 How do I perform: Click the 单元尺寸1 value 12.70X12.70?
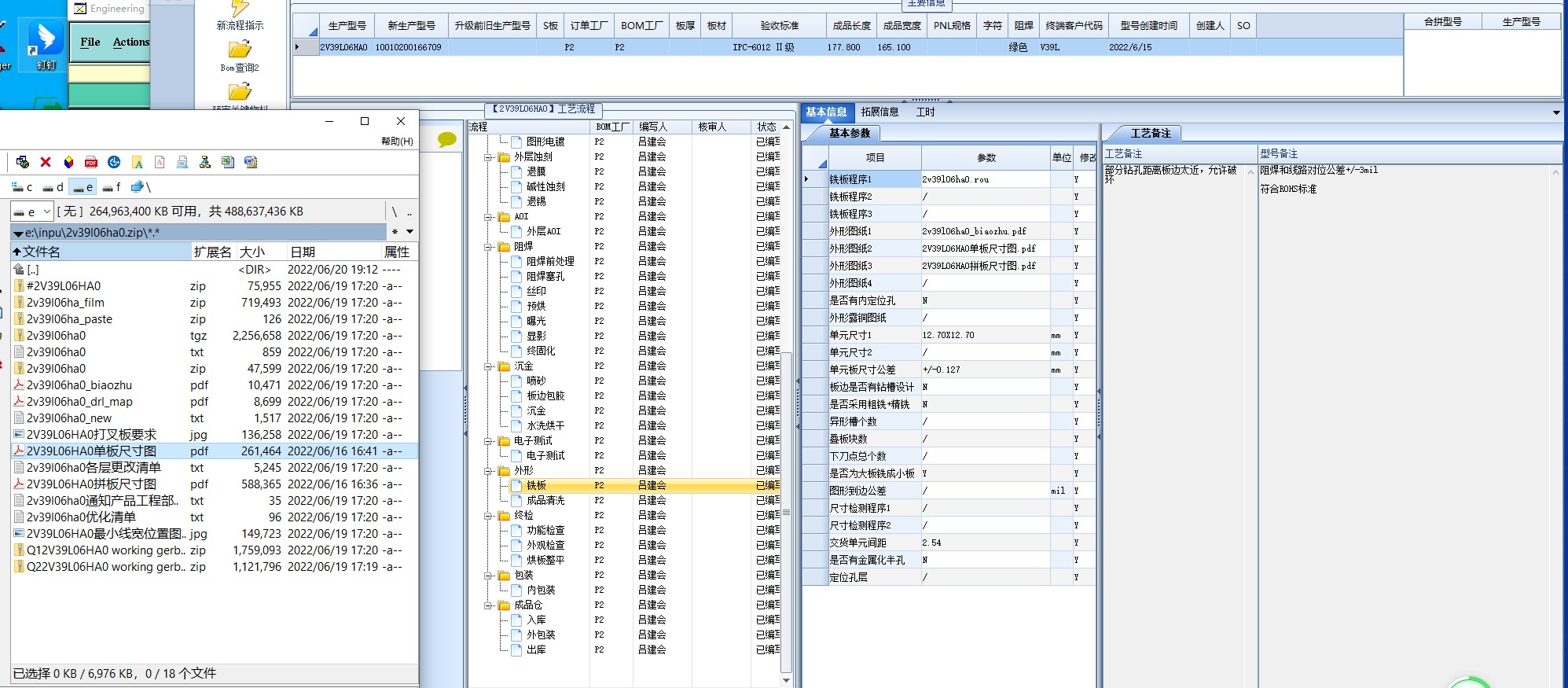985,335
